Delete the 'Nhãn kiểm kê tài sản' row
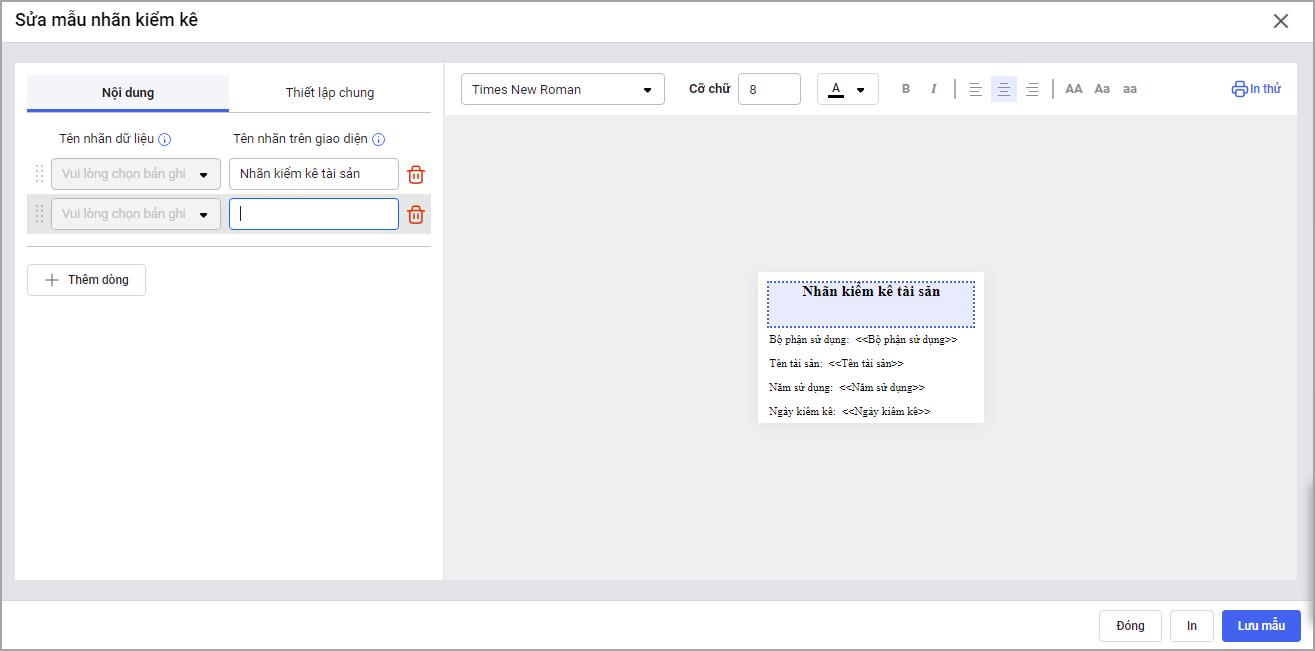This screenshot has height=651, width=1315. tap(416, 175)
